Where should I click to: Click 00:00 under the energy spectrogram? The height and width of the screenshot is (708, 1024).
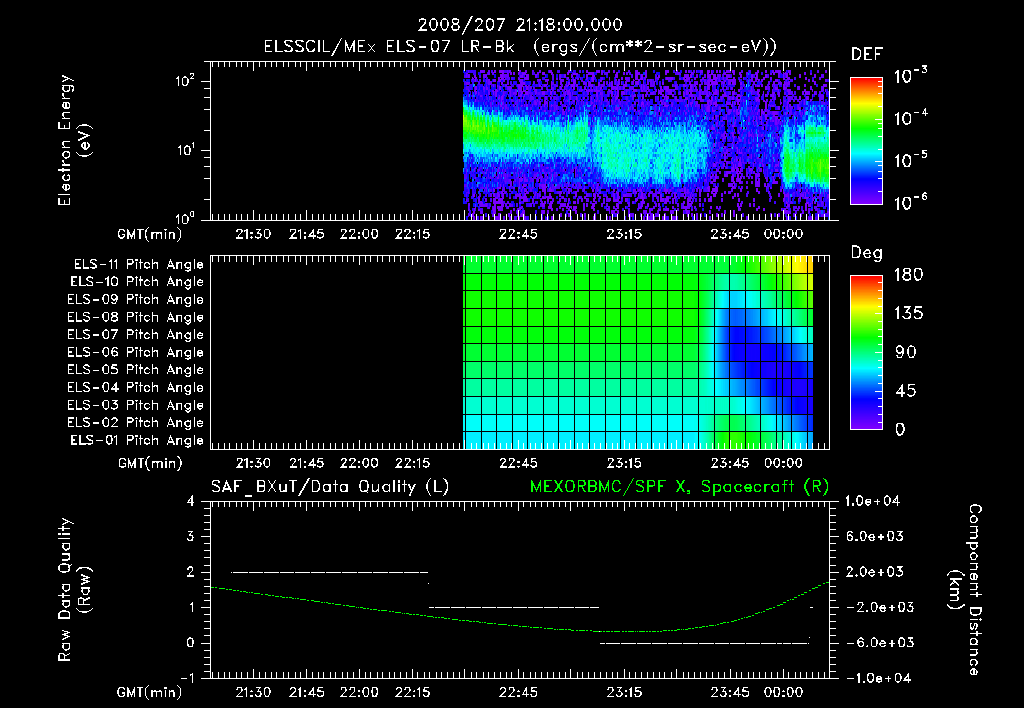tap(783, 234)
